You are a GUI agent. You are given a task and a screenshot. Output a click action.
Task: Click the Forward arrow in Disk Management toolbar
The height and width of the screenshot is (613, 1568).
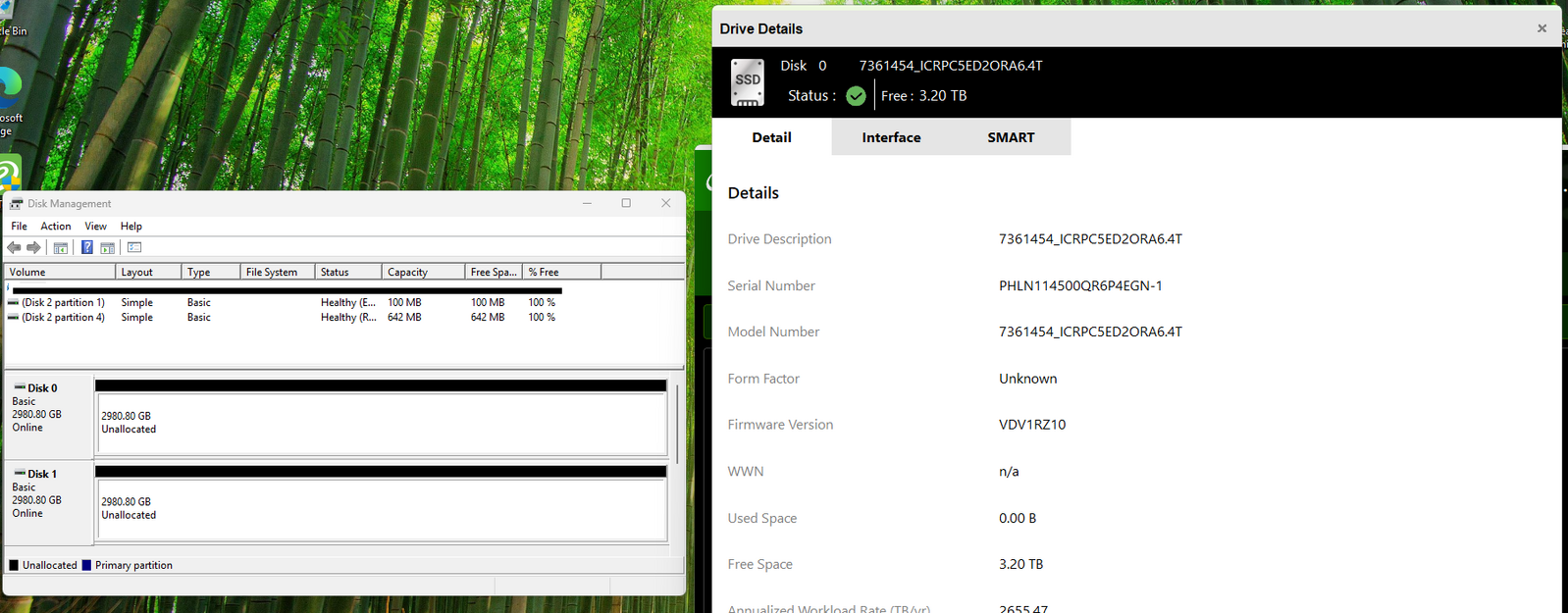pos(33,248)
